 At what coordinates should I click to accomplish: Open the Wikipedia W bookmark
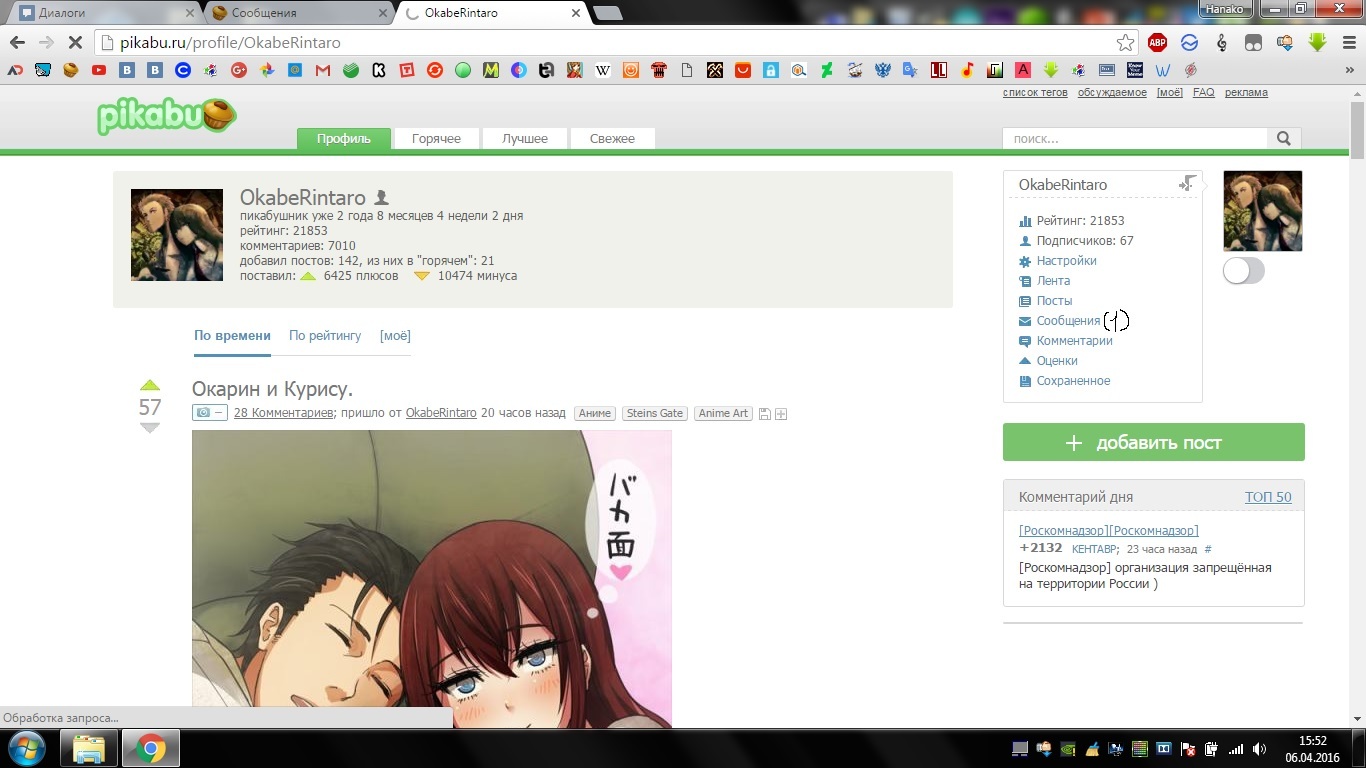point(602,70)
